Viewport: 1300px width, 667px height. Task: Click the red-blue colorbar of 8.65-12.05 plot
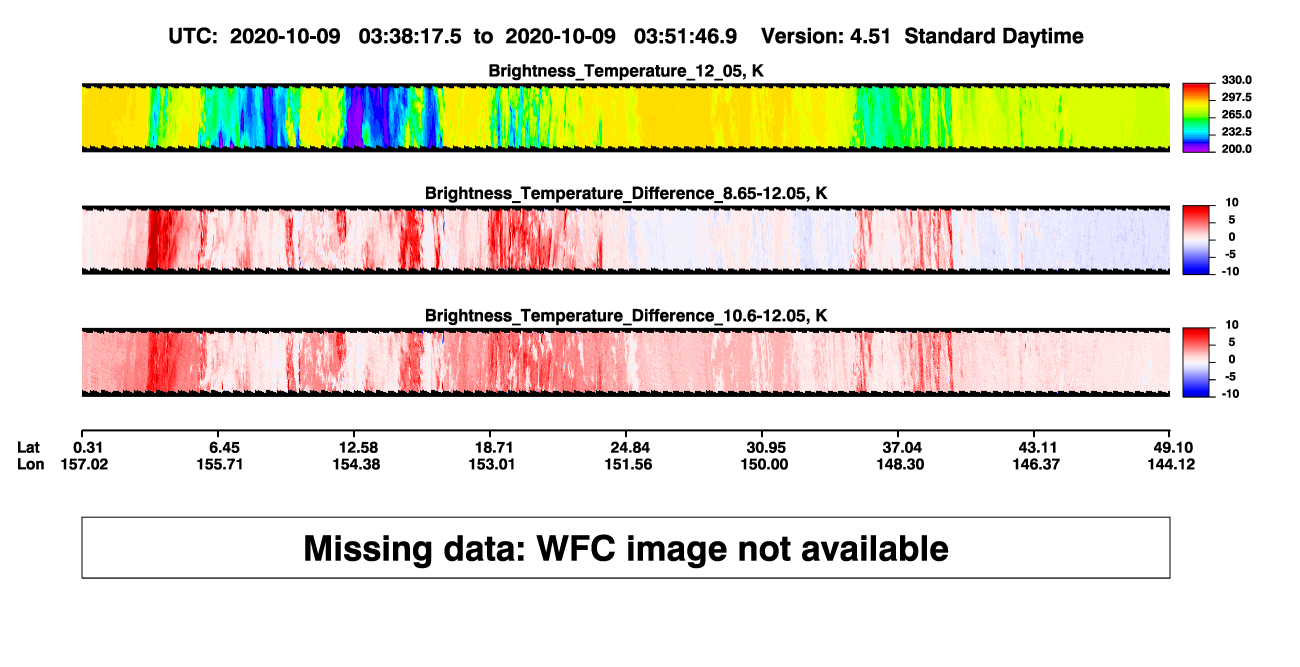pos(1196,238)
